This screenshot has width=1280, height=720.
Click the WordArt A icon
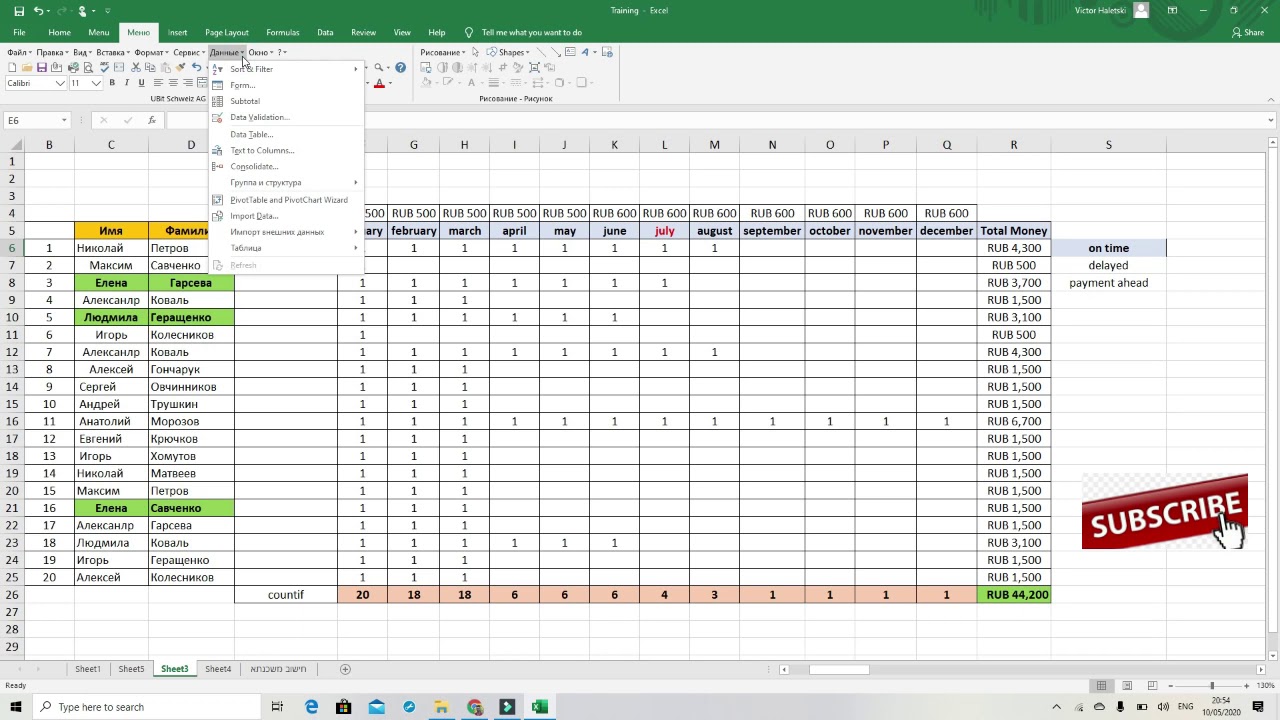coord(585,52)
